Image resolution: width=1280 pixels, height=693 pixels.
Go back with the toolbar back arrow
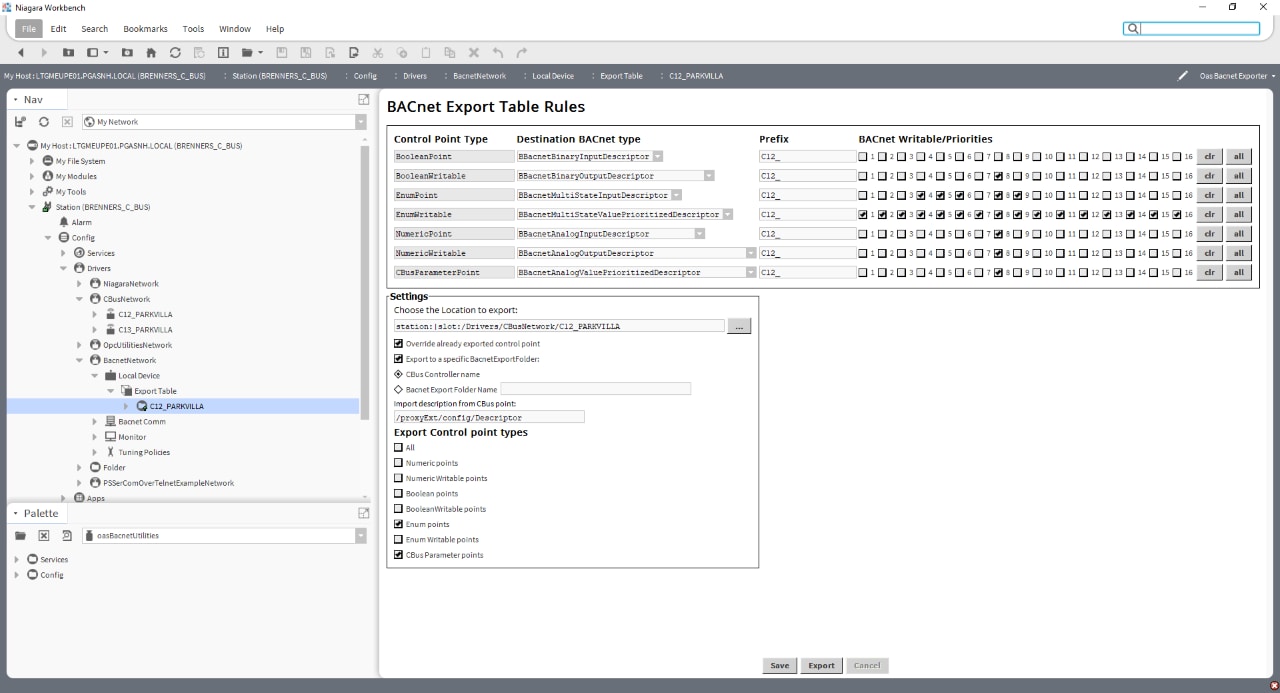[21, 52]
